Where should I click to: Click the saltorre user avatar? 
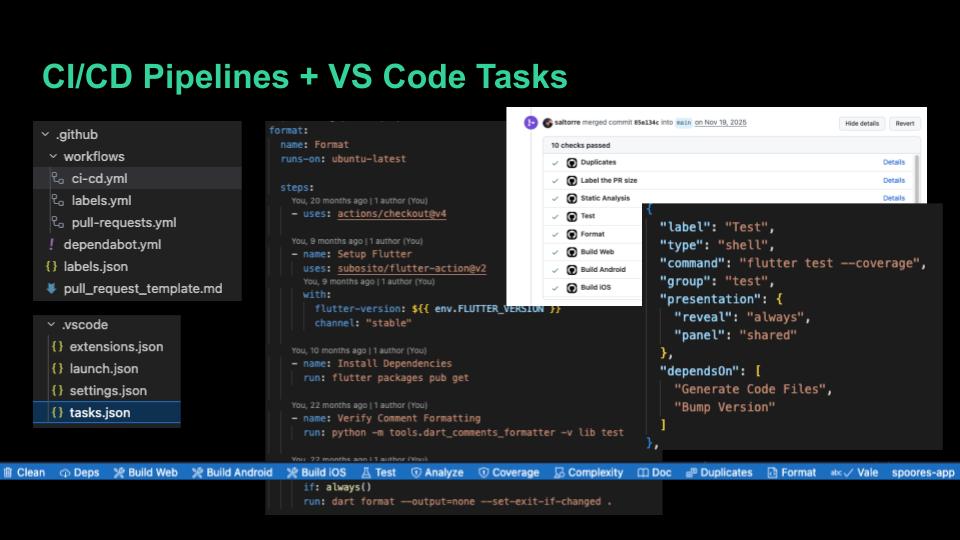[547, 123]
